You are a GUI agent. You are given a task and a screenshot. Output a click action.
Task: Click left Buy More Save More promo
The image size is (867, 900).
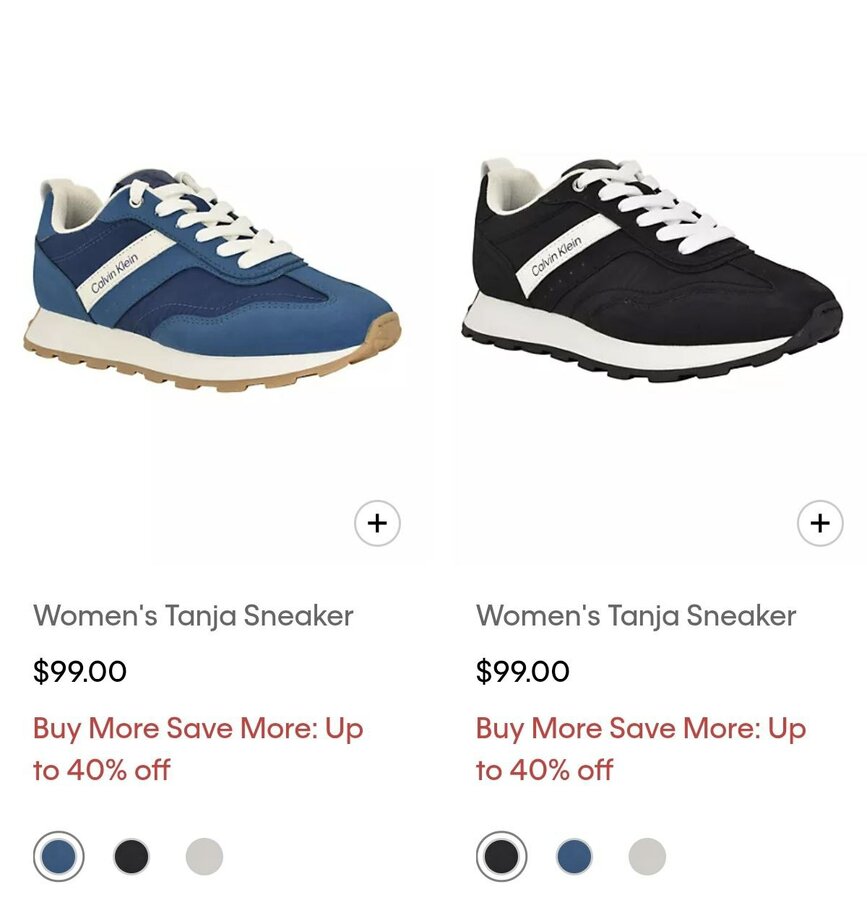point(198,749)
